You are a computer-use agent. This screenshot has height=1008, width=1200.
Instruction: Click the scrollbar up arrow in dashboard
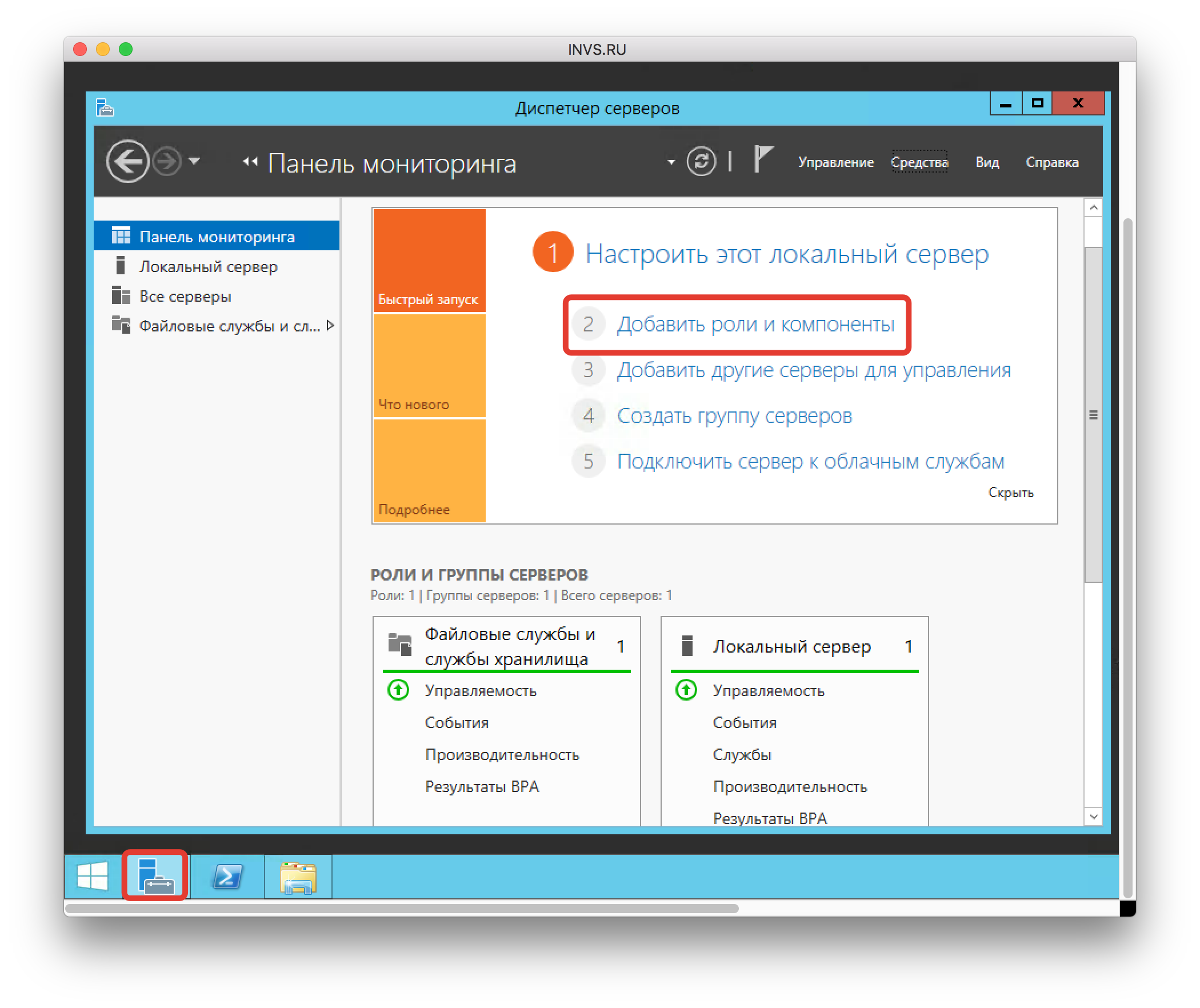pyautogui.click(x=1093, y=207)
